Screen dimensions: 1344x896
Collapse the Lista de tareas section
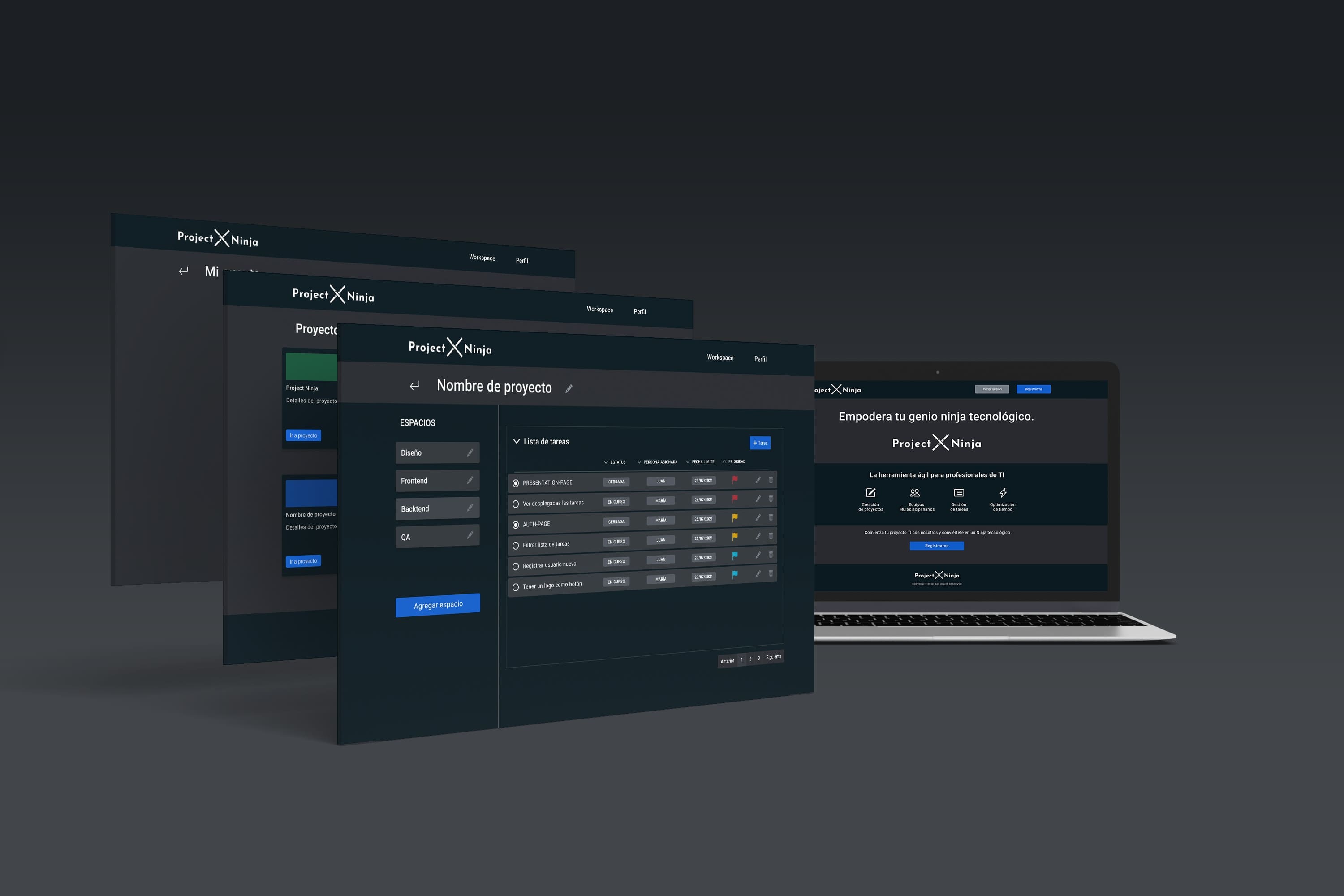516,441
